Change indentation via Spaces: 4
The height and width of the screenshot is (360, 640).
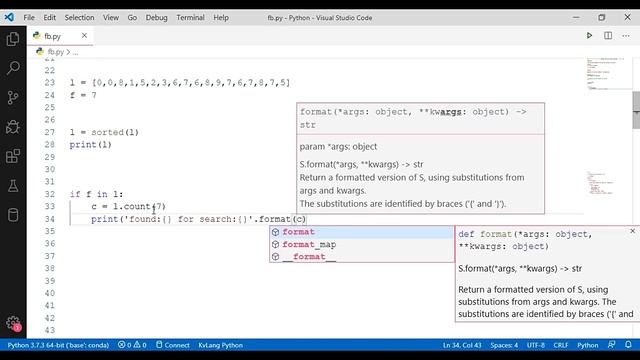pos(504,345)
